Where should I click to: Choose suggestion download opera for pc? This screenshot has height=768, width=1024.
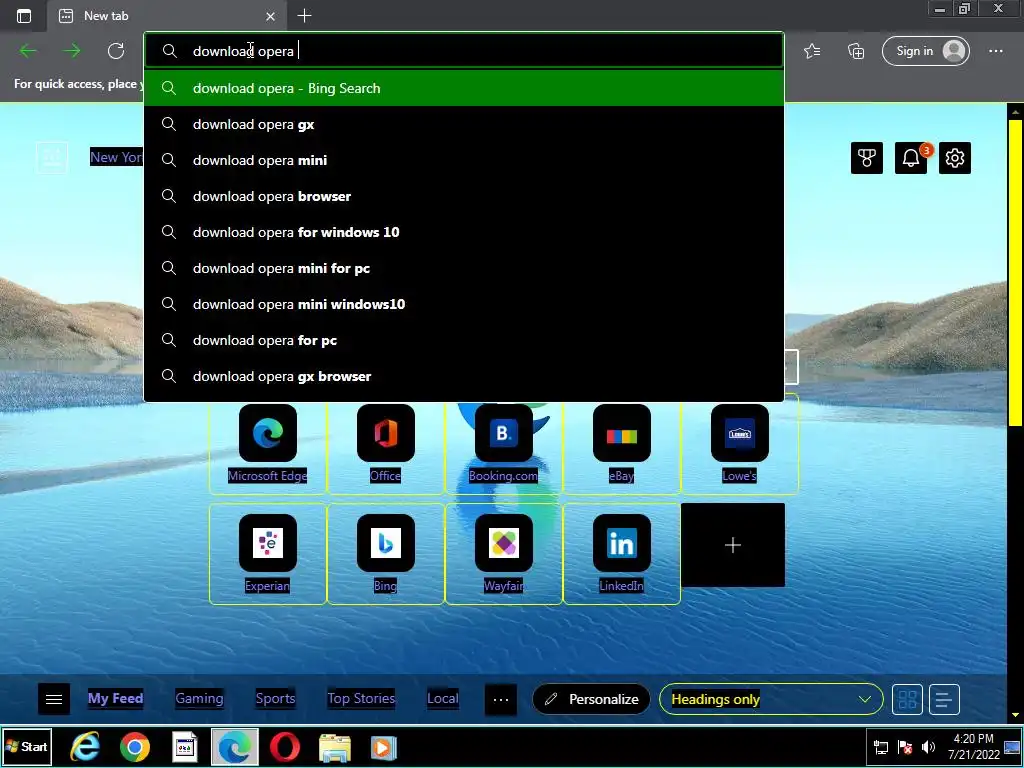tap(464, 340)
